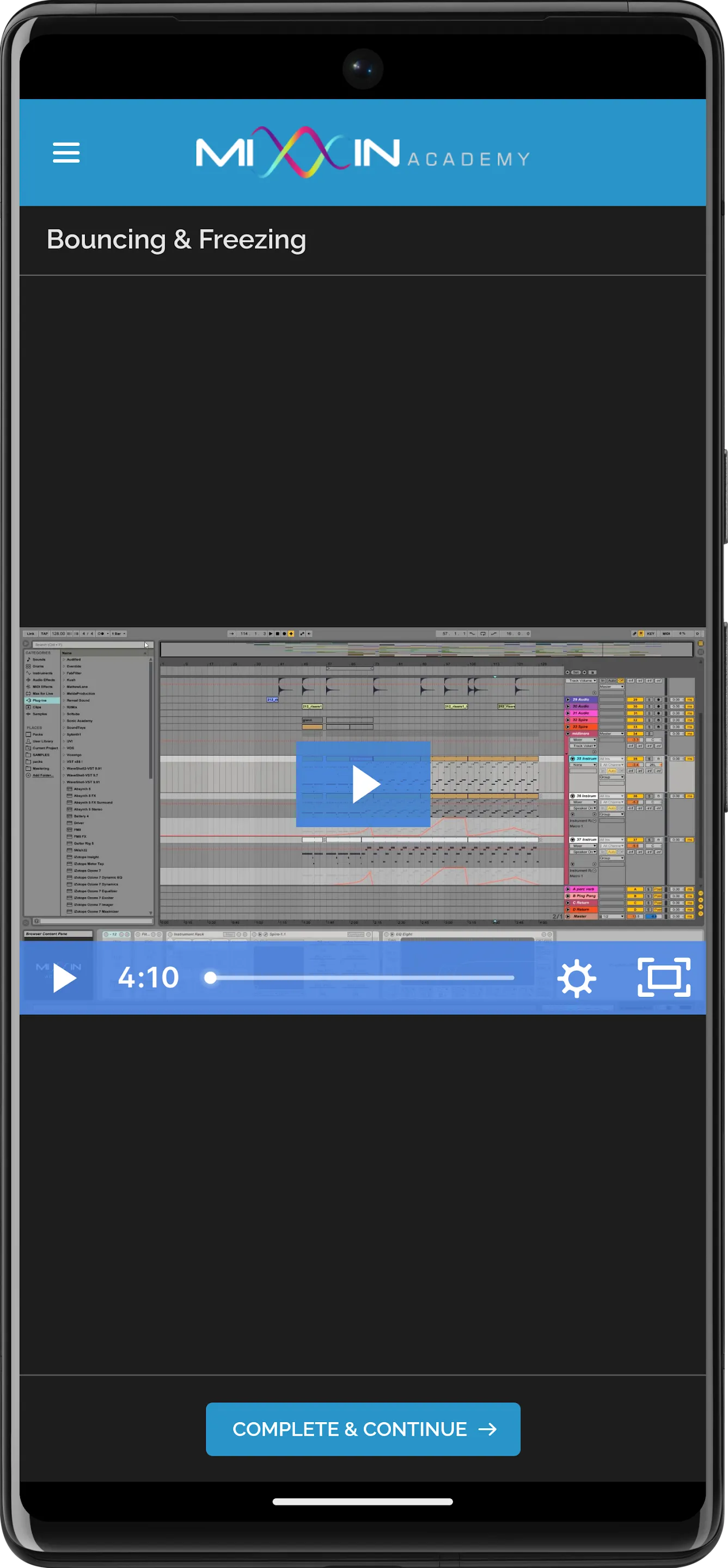Image resolution: width=728 pixels, height=1568 pixels.
Task: Click the Bouncing & Freezing lesson title
Action: (x=176, y=240)
